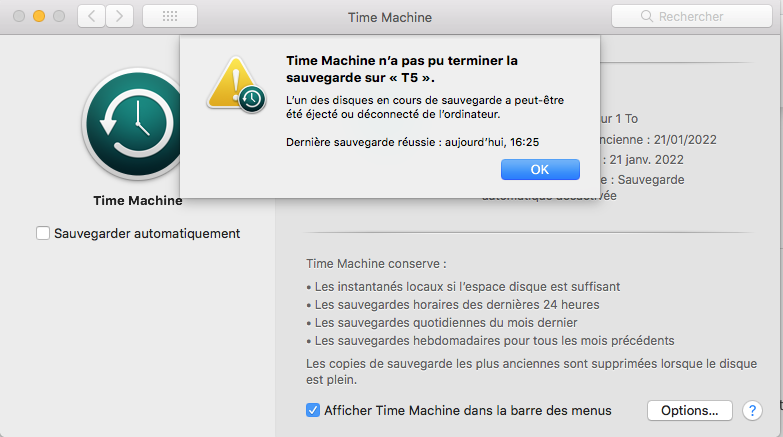The height and width of the screenshot is (437, 783).
Task: Click the Time Machine label under icon
Action: 138,200
